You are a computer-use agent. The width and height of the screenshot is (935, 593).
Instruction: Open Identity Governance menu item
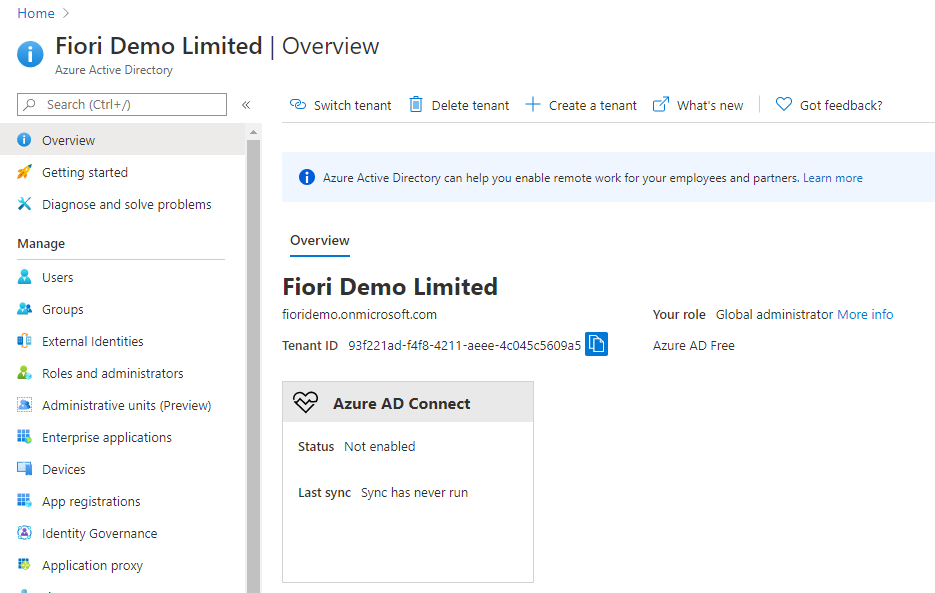[122, 533]
